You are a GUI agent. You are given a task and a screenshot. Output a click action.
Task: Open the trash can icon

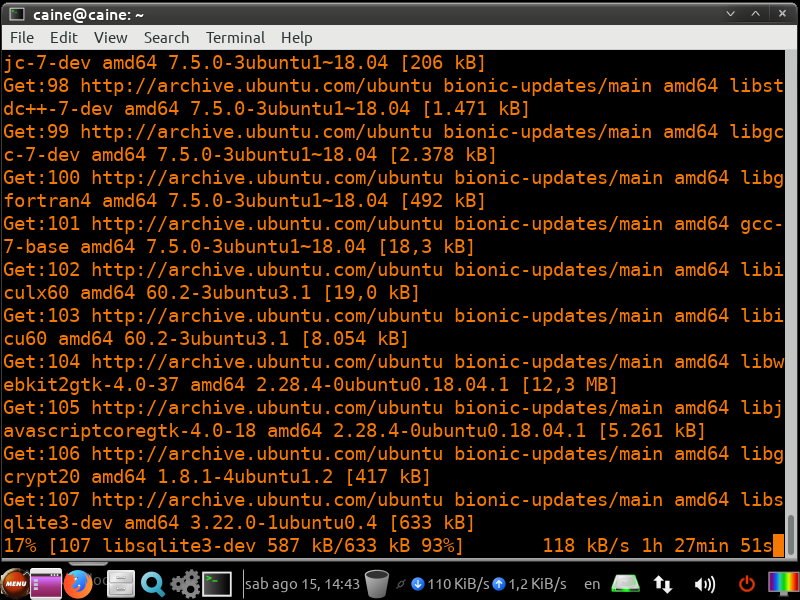[377, 584]
